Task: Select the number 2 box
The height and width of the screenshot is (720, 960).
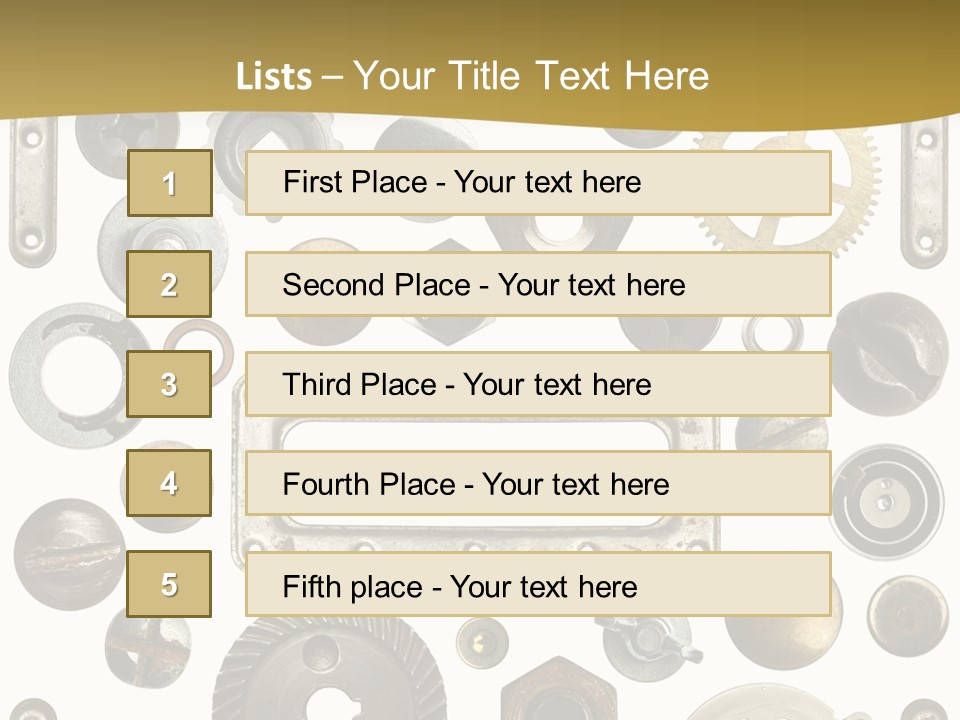Action: click(x=169, y=284)
